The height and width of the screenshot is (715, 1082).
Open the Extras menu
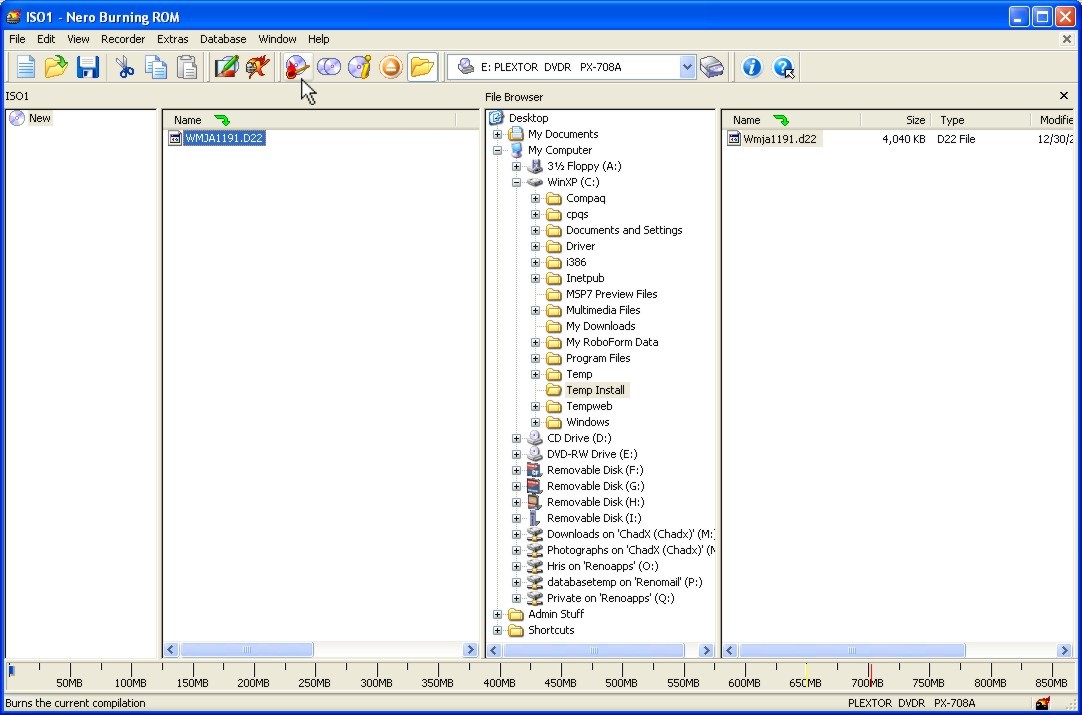click(173, 39)
